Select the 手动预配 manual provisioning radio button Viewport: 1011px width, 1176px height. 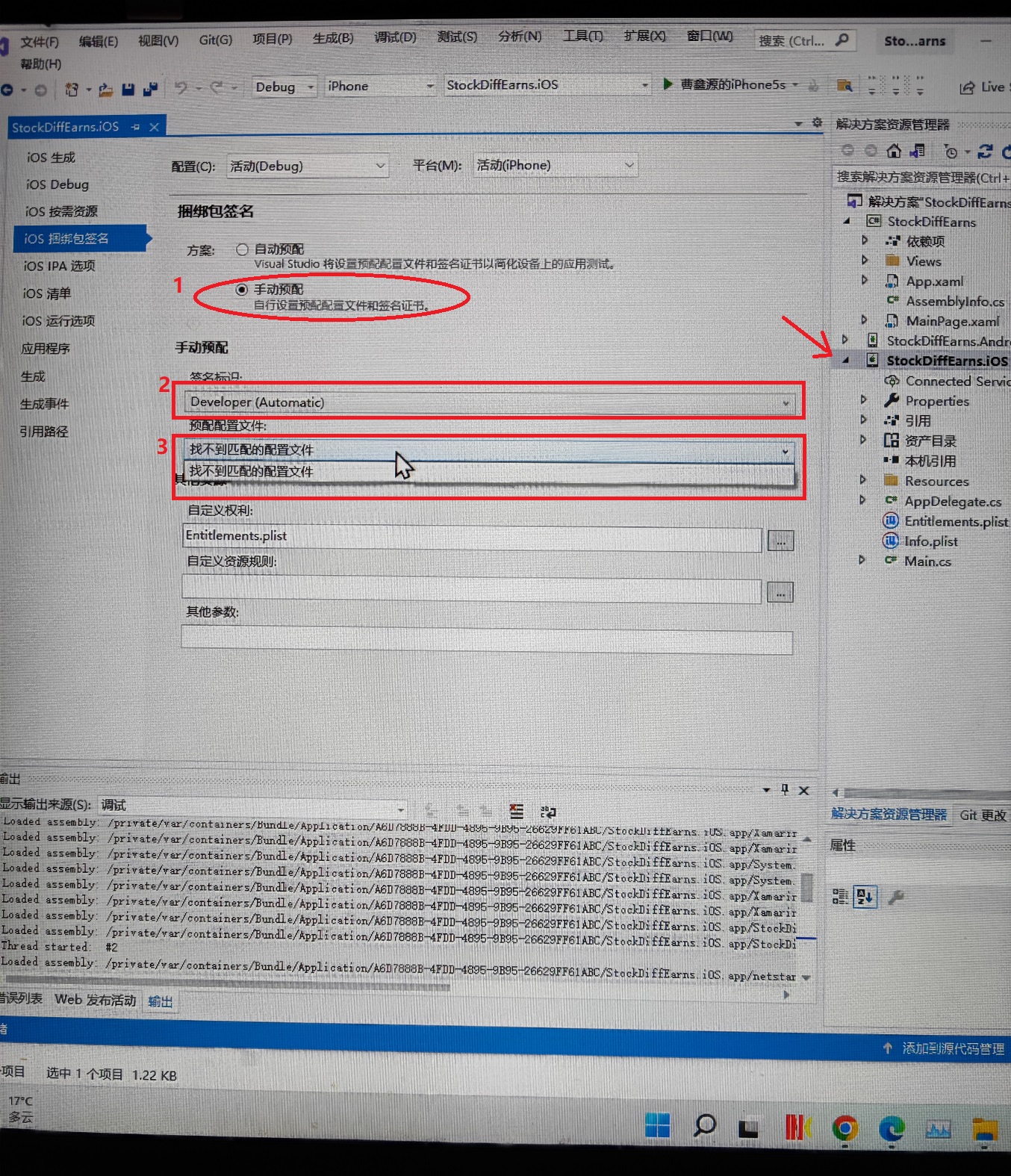pos(241,289)
